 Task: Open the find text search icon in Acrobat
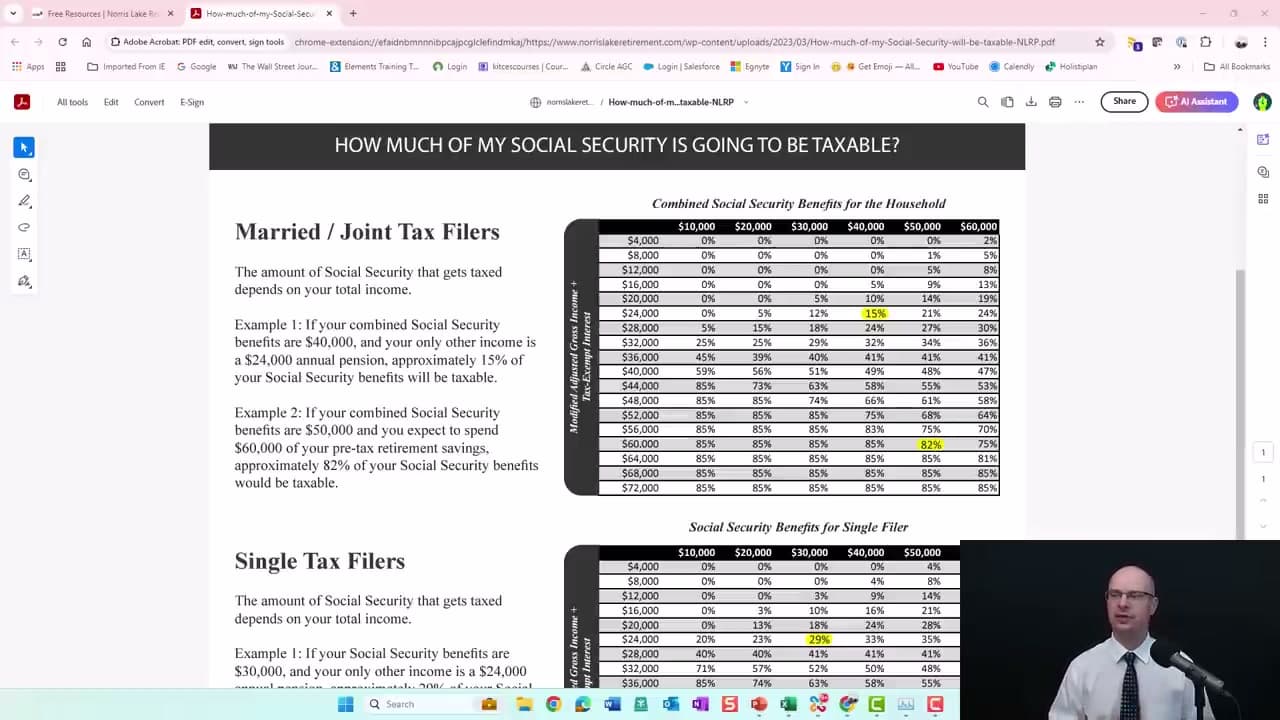pos(983,101)
